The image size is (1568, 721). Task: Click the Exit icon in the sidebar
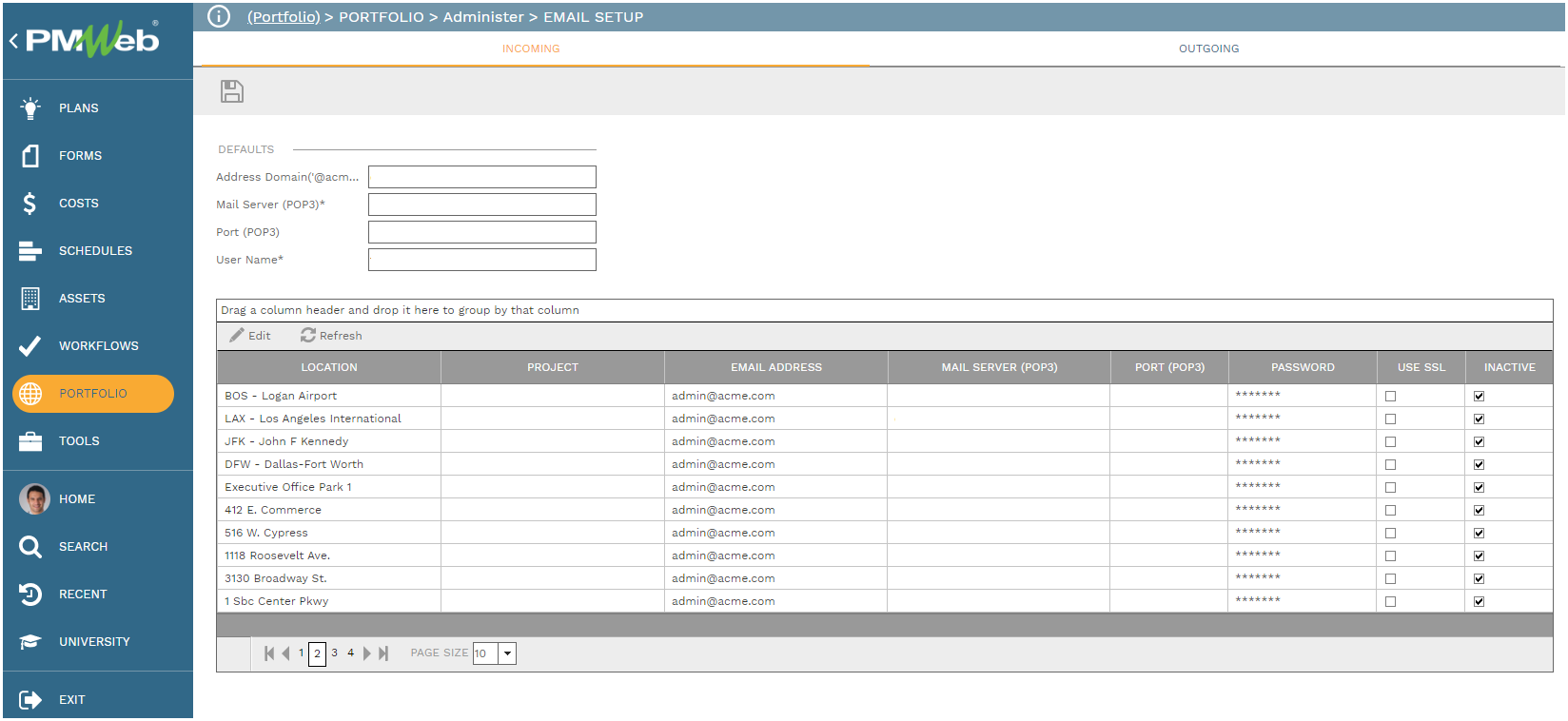30,700
